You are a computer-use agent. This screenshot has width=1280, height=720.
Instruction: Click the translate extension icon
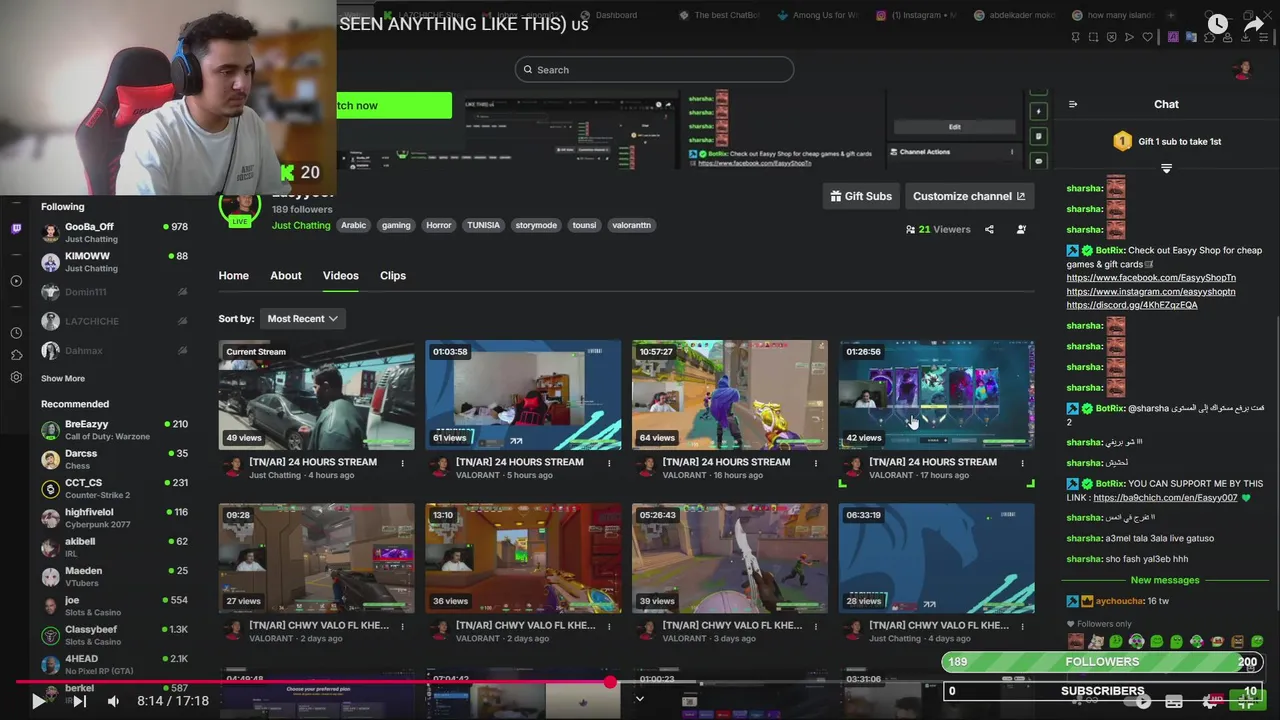(x=1191, y=37)
